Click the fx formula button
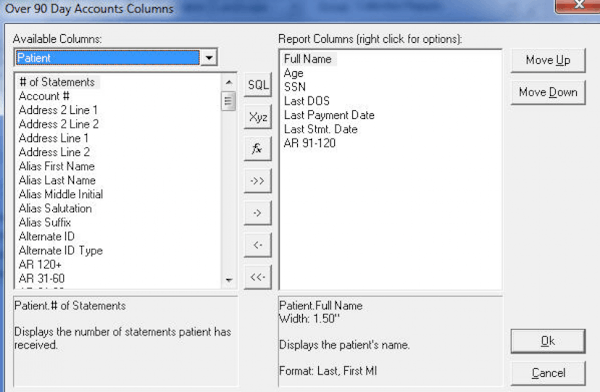Viewport: 600px width, 392px height. coord(258,149)
